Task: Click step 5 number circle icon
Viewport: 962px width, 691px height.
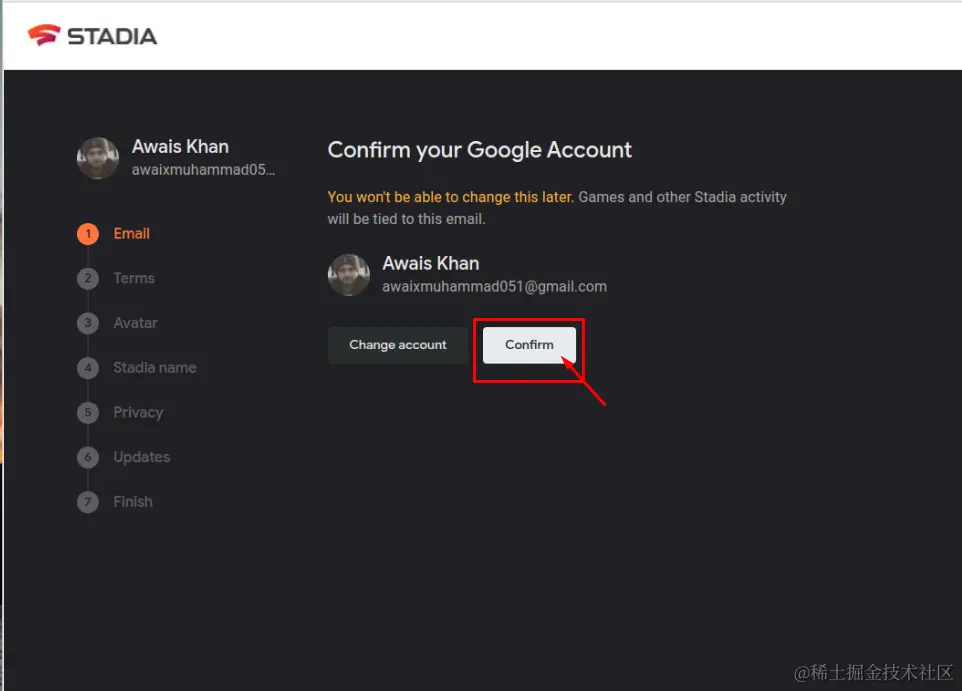Action: click(x=88, y=413)
